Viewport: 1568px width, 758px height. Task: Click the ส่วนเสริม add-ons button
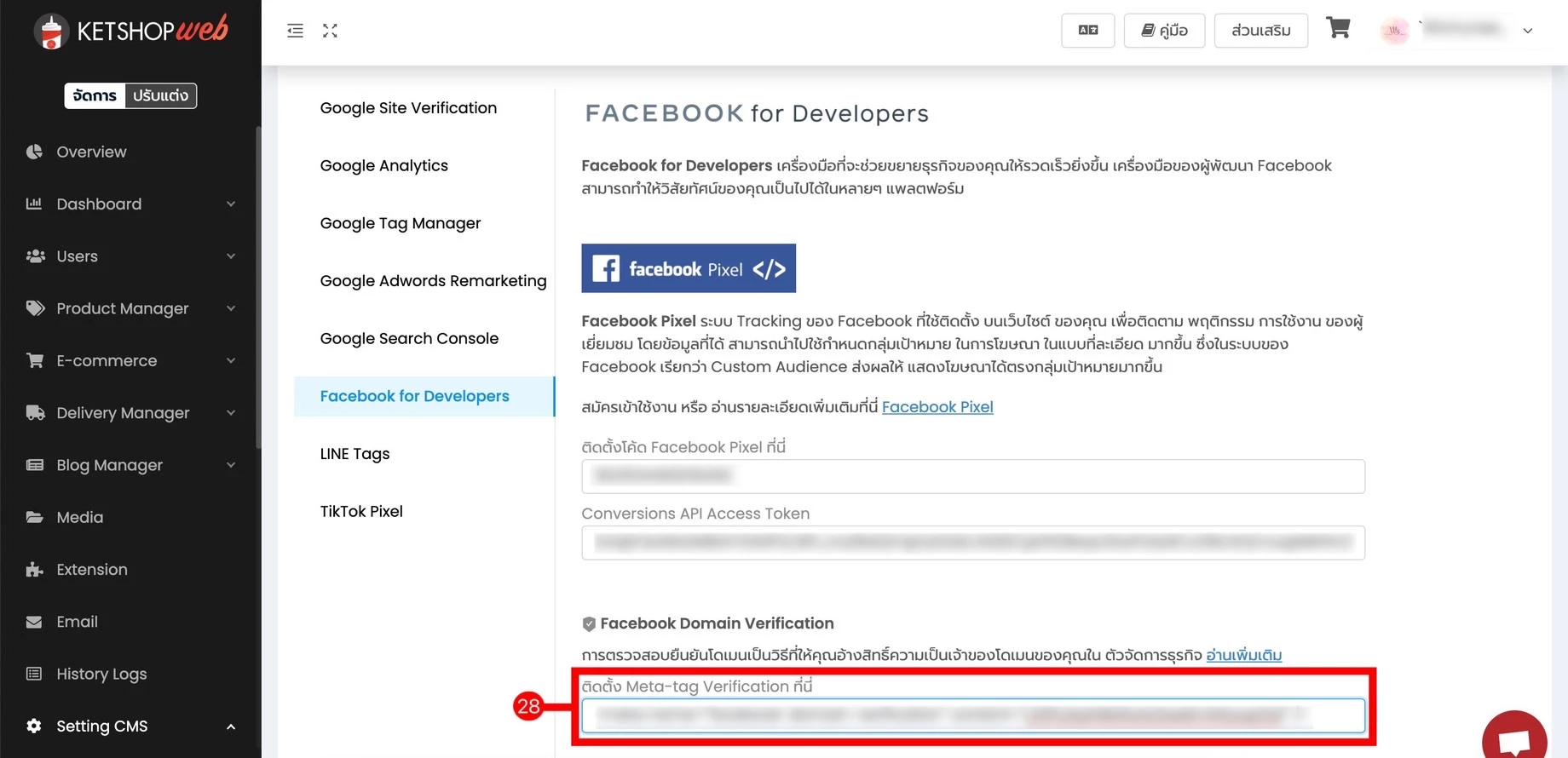[x=1260, y=31]
